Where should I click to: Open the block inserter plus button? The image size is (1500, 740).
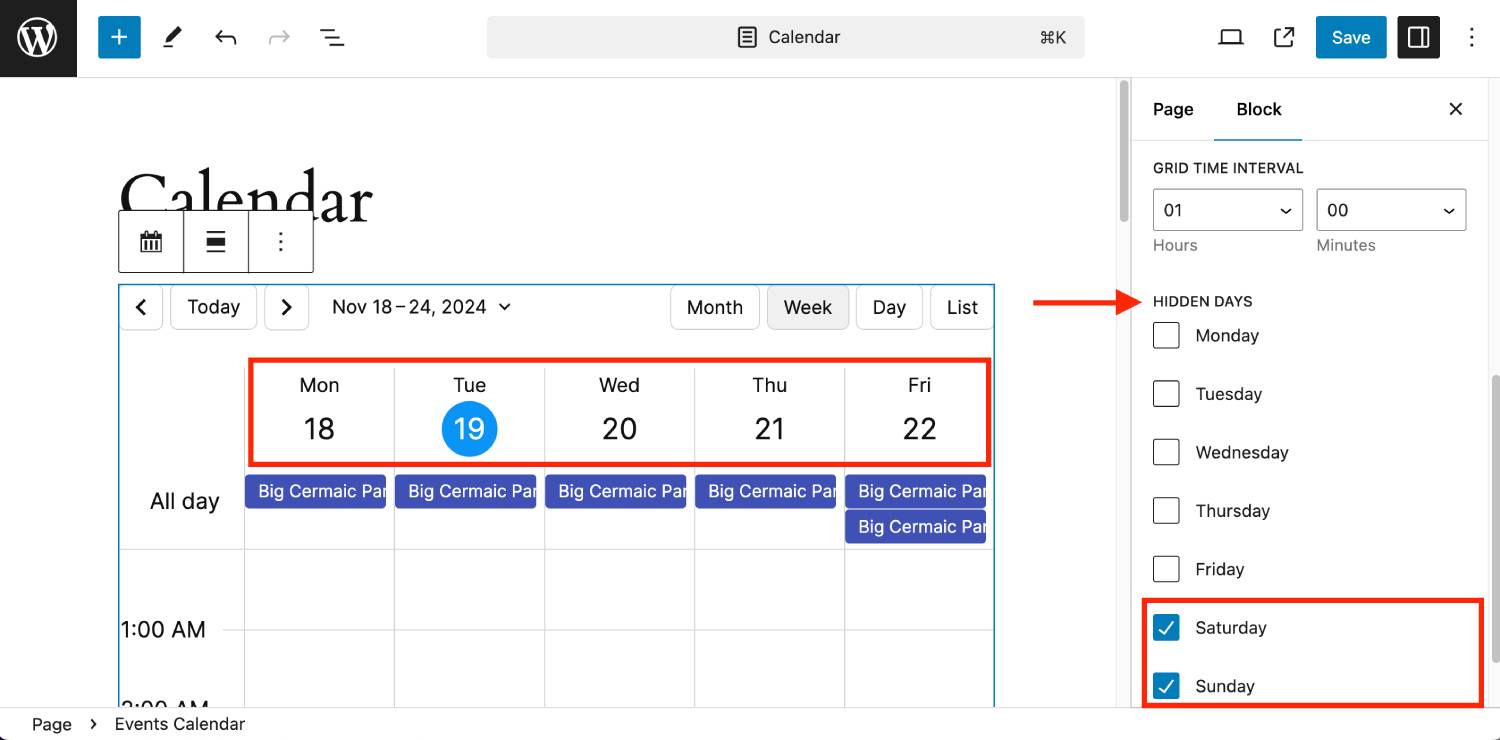119,37
